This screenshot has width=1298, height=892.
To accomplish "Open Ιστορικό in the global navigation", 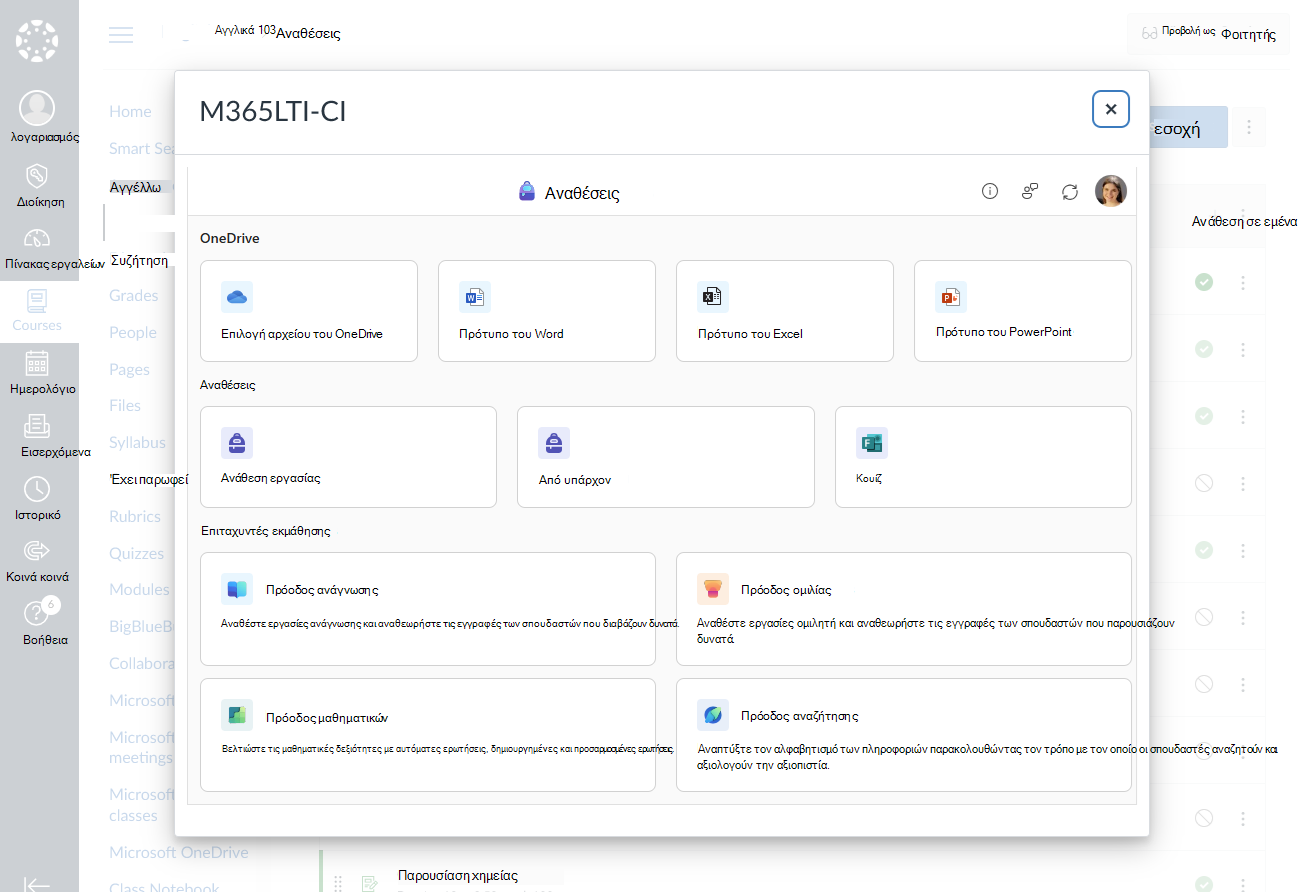I will coord(39,499).
